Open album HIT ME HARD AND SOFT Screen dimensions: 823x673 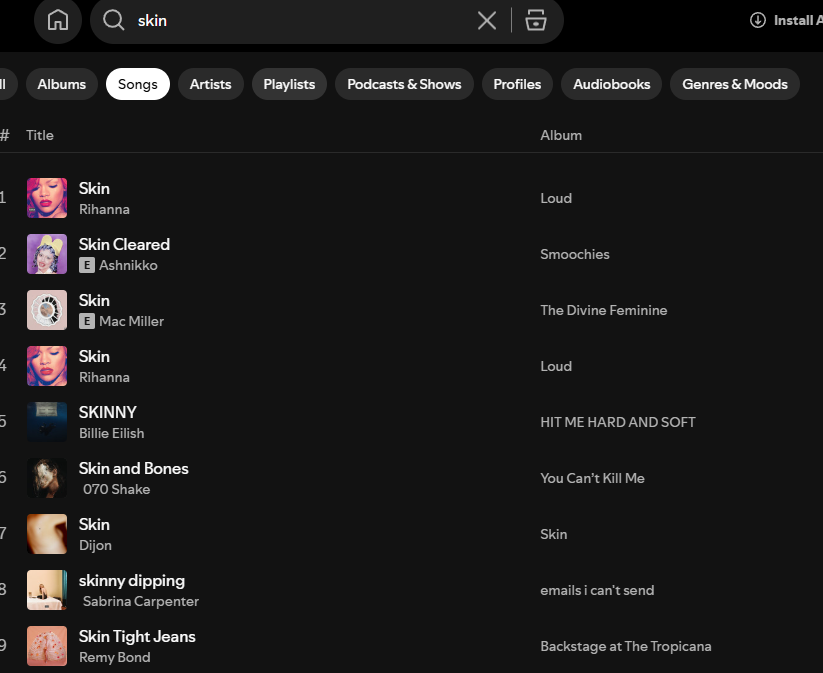click(x=618, y=423)
